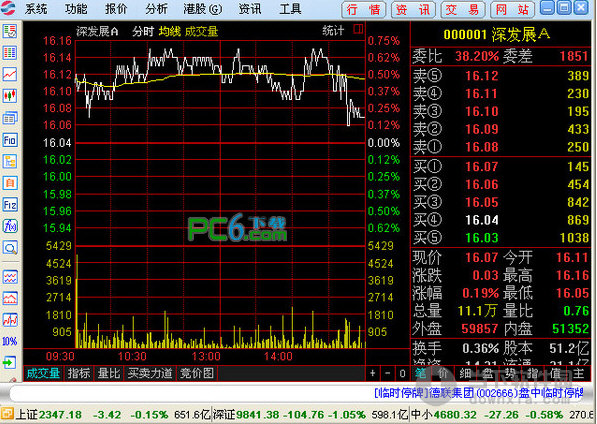Click the F12 trading icon
Viewport: 597px width, 424px height.
pos(10,205)
